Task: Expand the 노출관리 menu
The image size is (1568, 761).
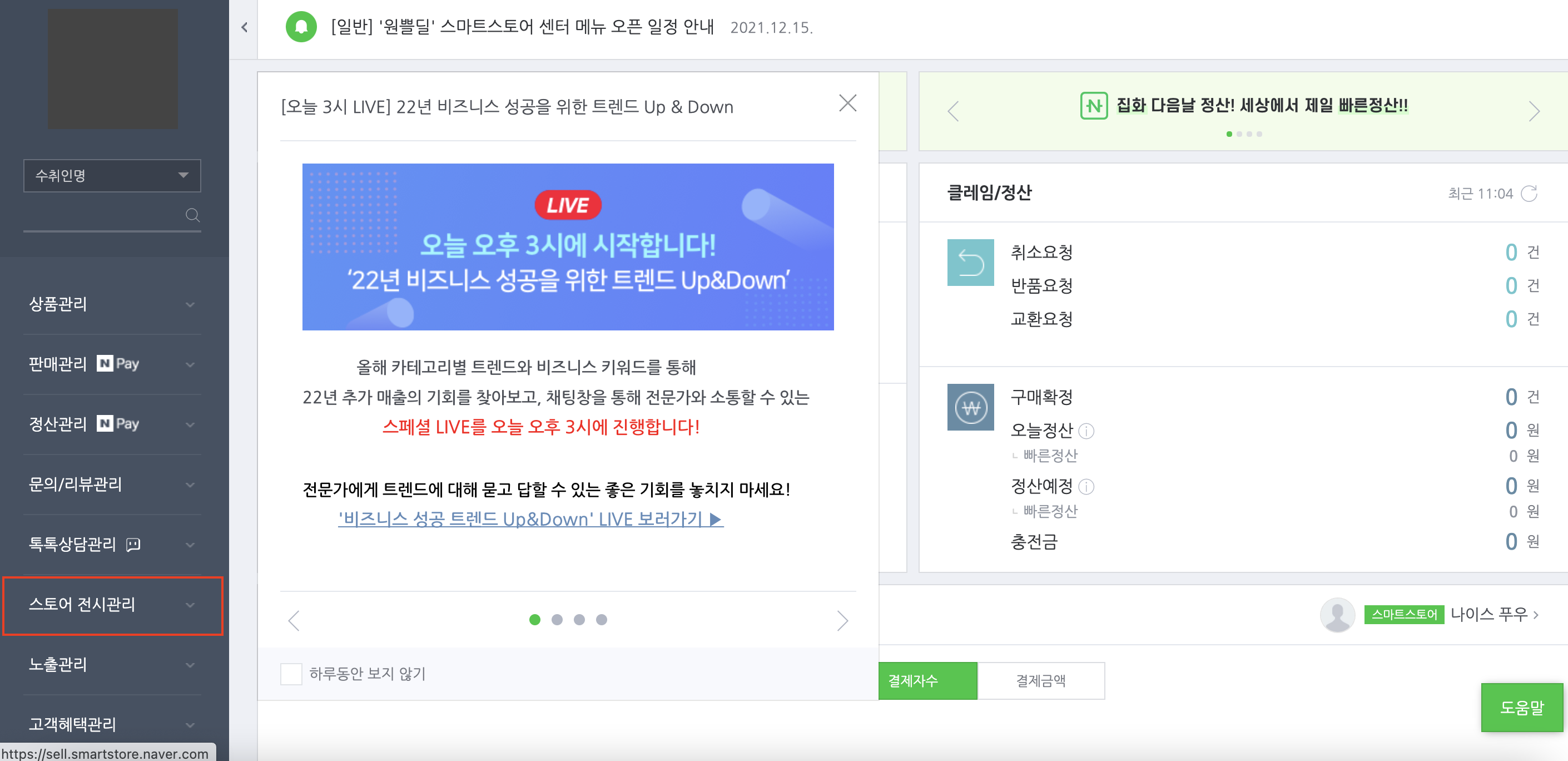Action: pos(112,664)
